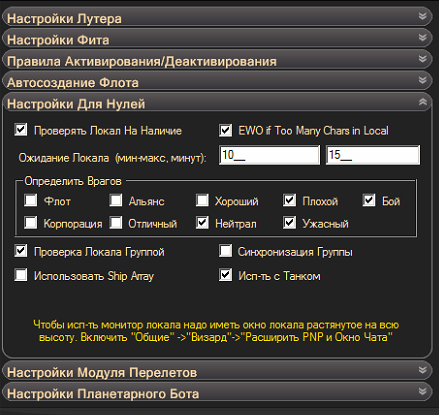Tick the Хороший standing checkbox

tap(202, 200)
